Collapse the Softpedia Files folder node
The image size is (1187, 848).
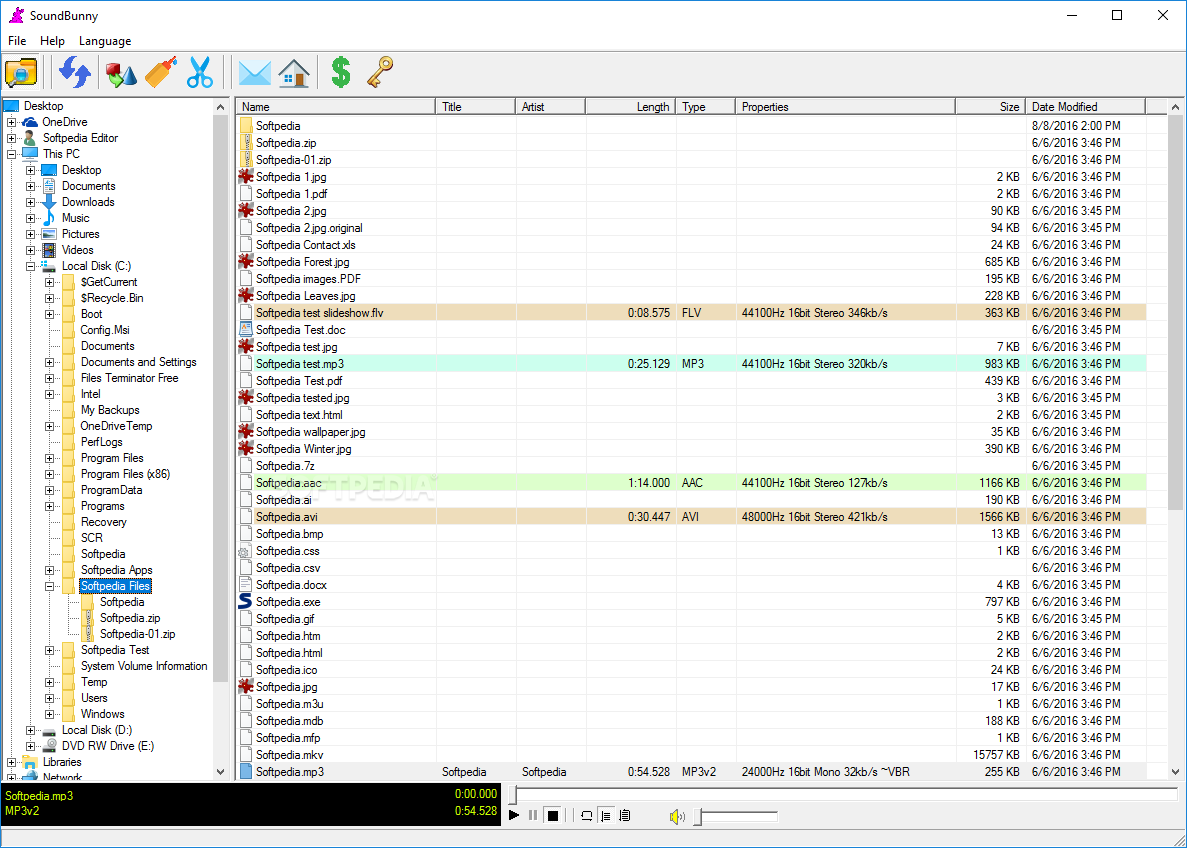49,586
